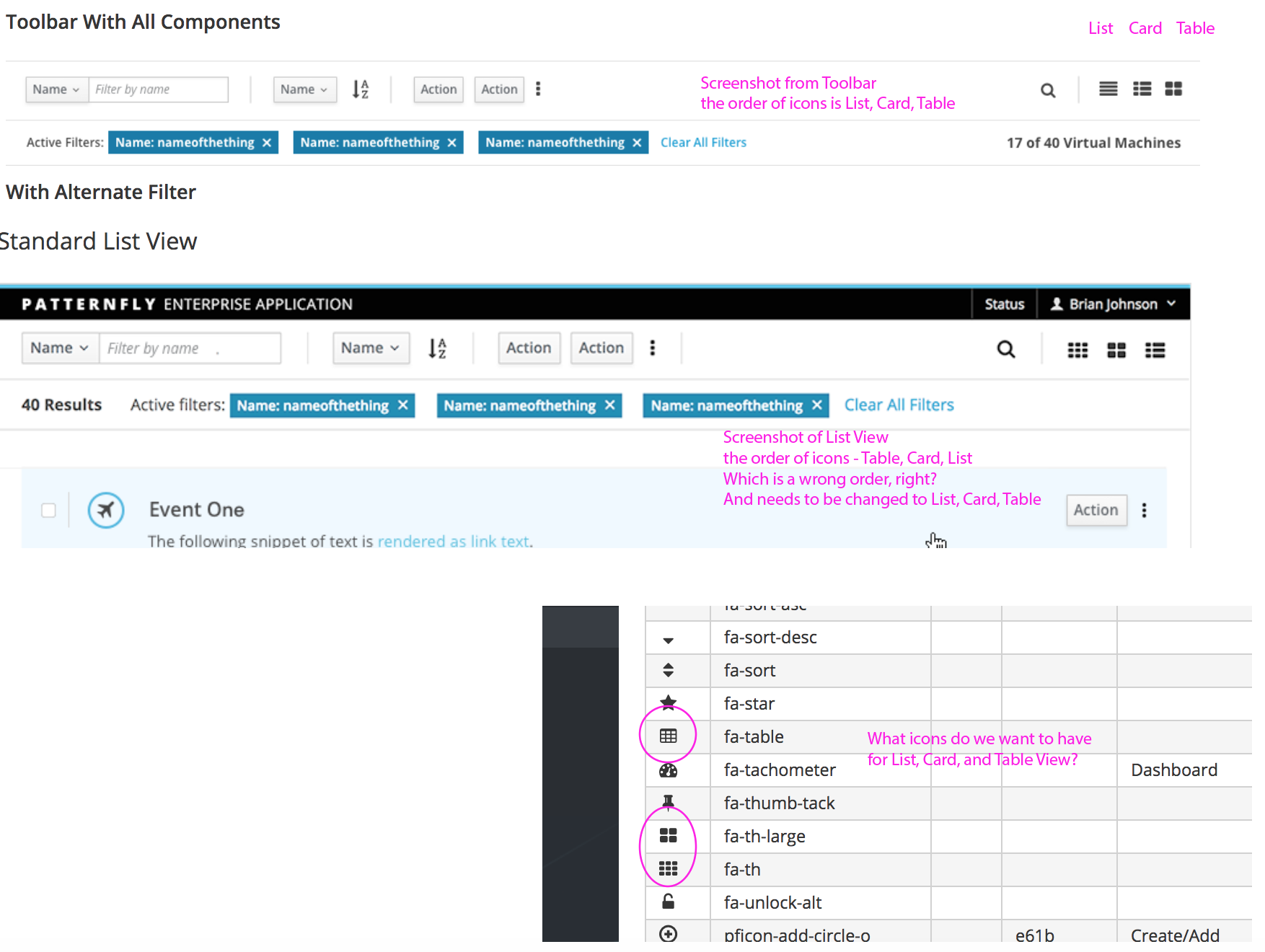Click the fa-unlock-alt icon in the icon table
The height and width of the screenshot is (952, 1265).
[x=669, y=902]
